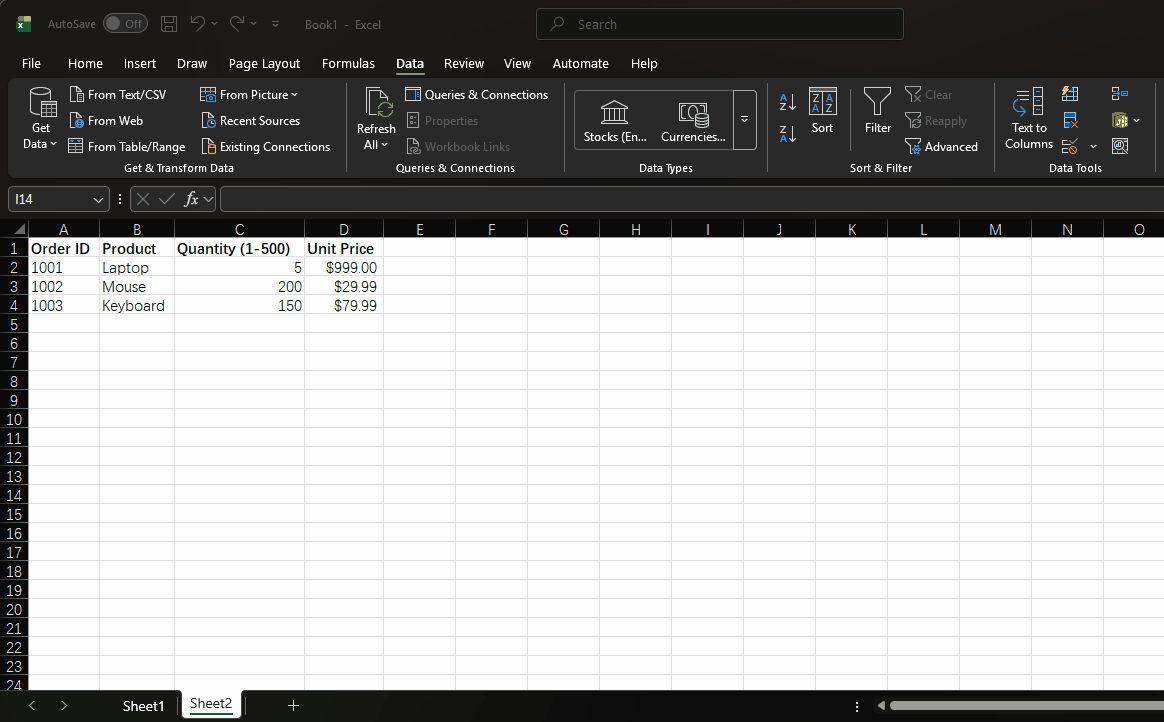Image resolution: width=1164 pixels, height=722 pixels.
Task: Open the Get Data dropdown
Action: [40, 120]
